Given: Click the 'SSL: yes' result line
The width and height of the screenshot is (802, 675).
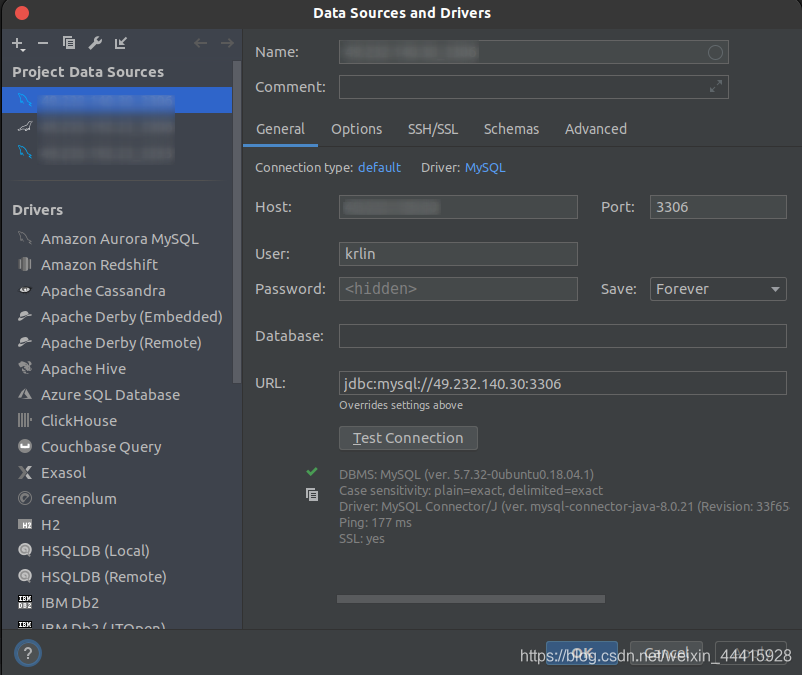Looking at the screenshot, I should (x=362, y=538).
